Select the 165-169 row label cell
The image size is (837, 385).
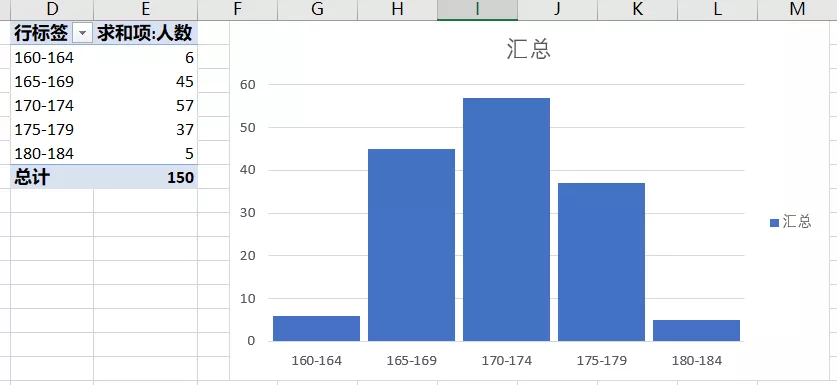point(52,82)
